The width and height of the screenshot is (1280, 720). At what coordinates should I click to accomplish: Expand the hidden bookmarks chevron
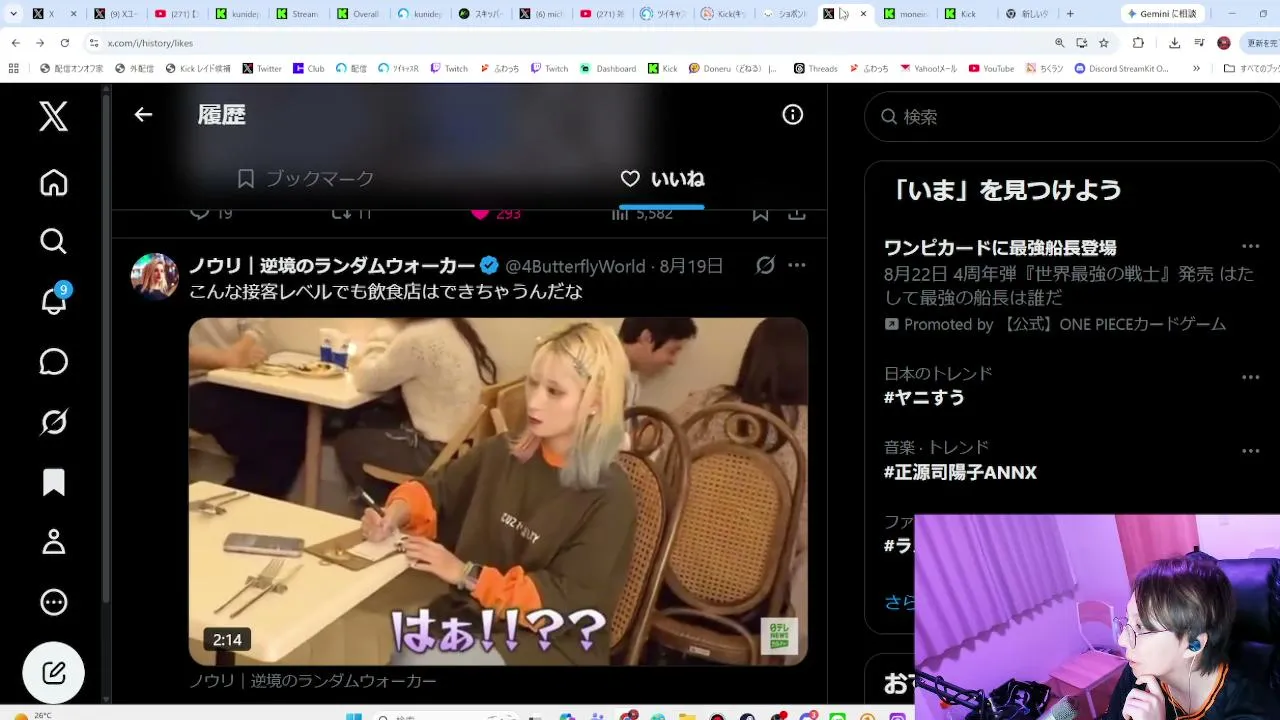[1196, 69]
